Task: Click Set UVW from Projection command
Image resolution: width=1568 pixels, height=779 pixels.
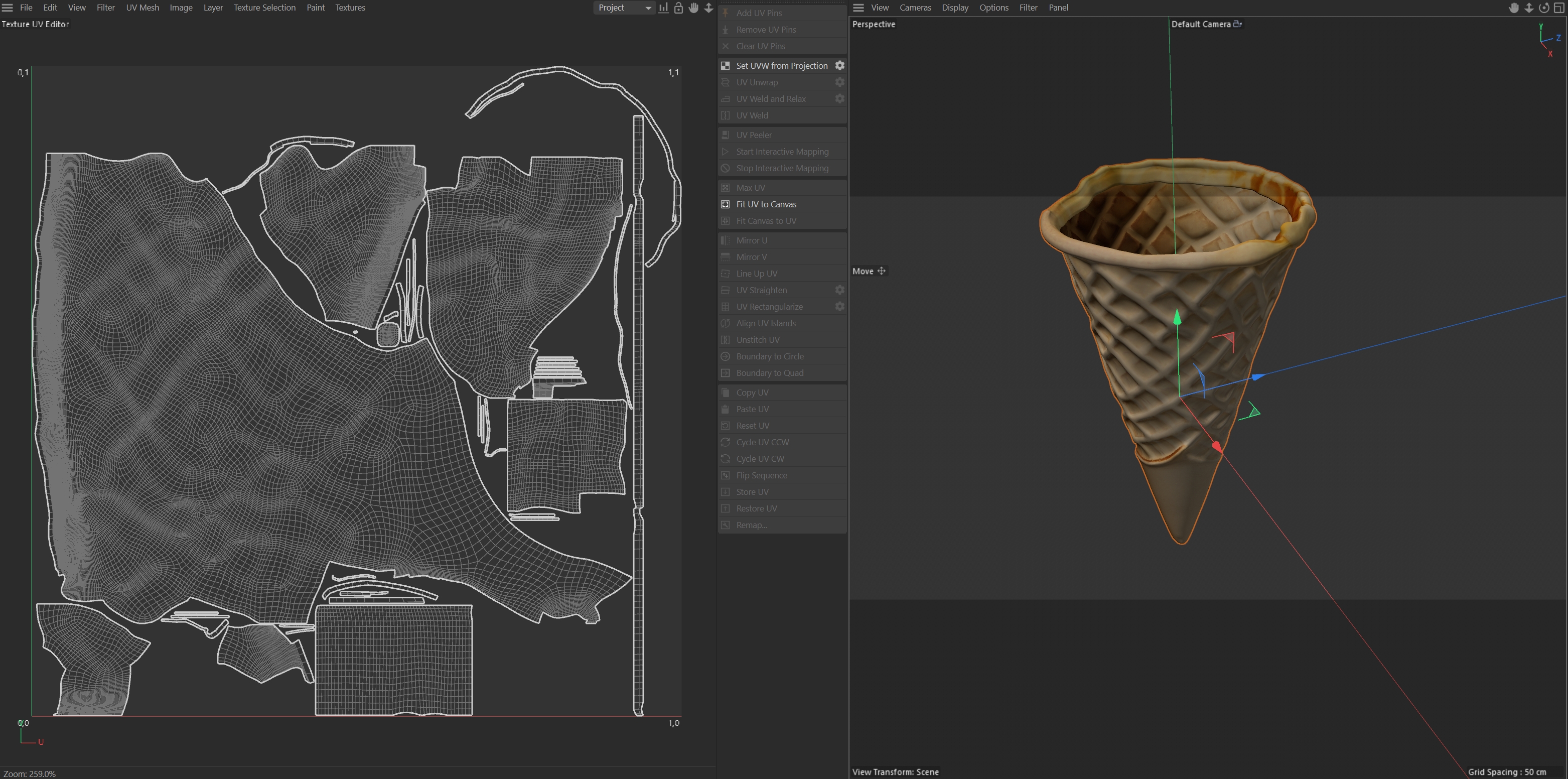Action: point(782,65)
